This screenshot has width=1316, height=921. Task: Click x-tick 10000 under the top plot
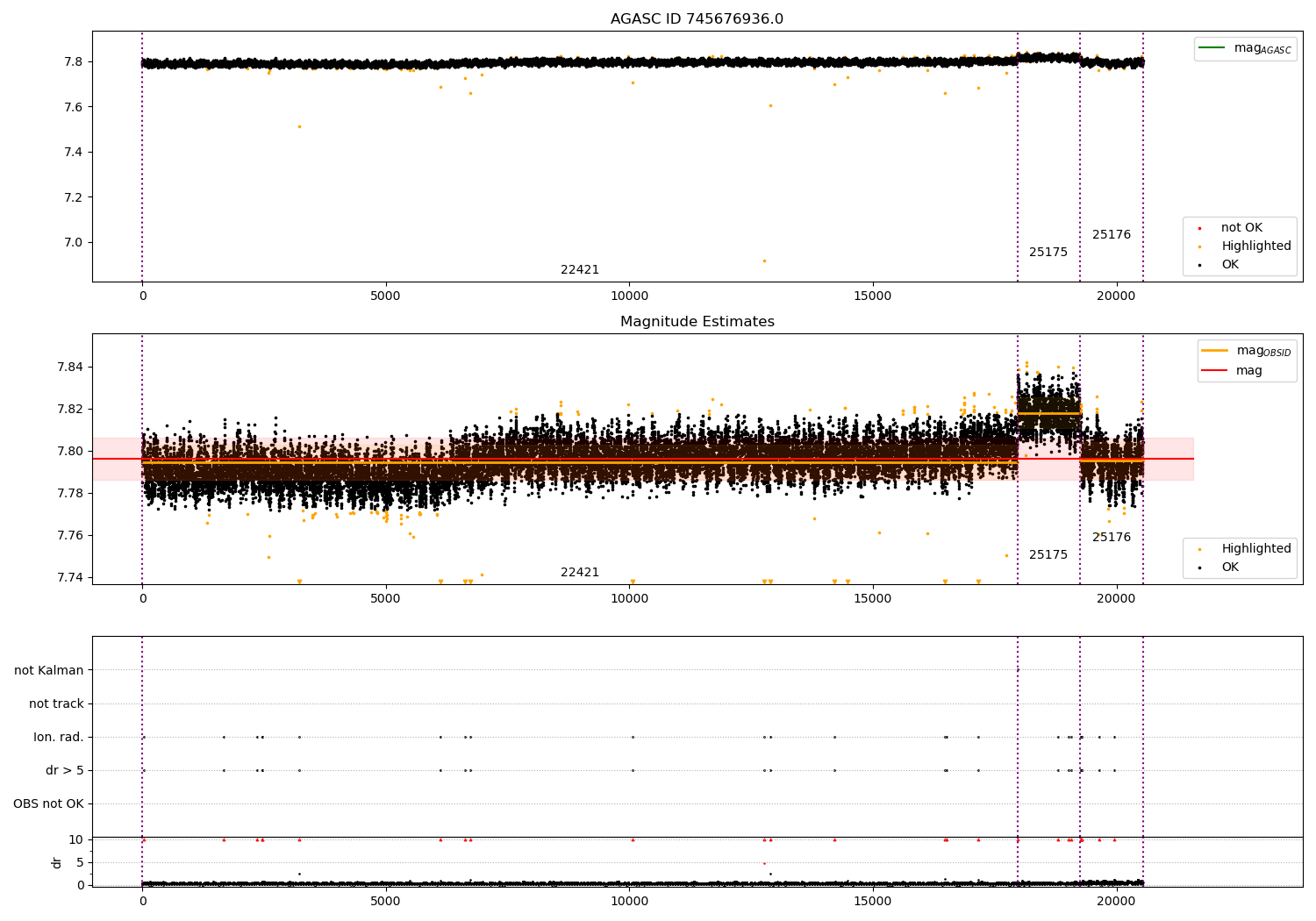(629, 296)
